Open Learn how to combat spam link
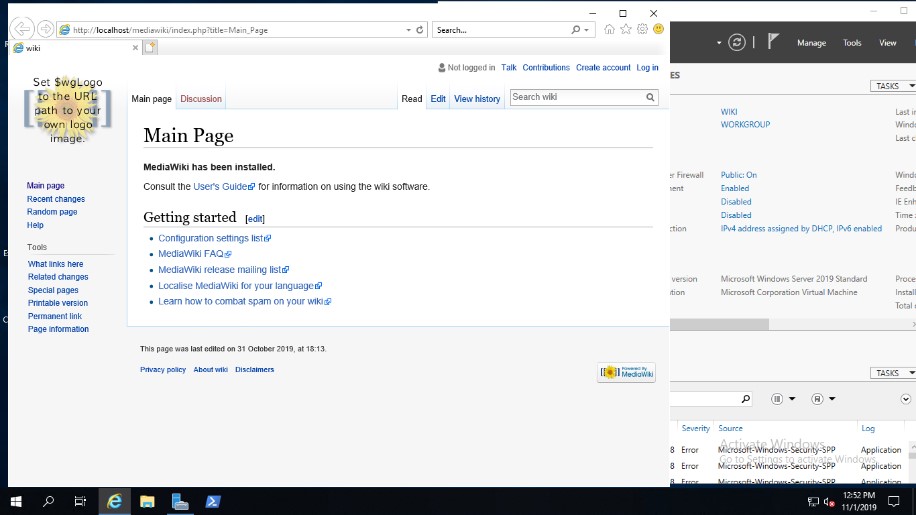The image size is (916, 515). point(244,301)
